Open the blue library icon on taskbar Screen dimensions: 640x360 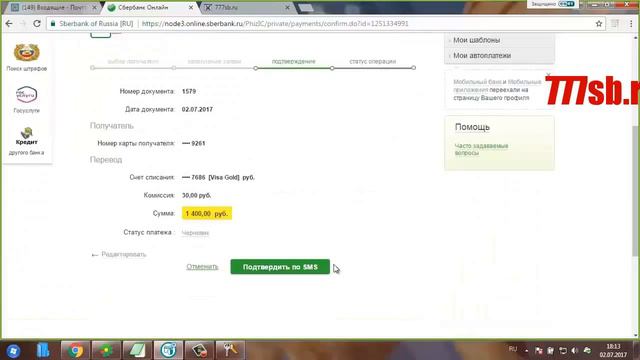tap(43, 350)
